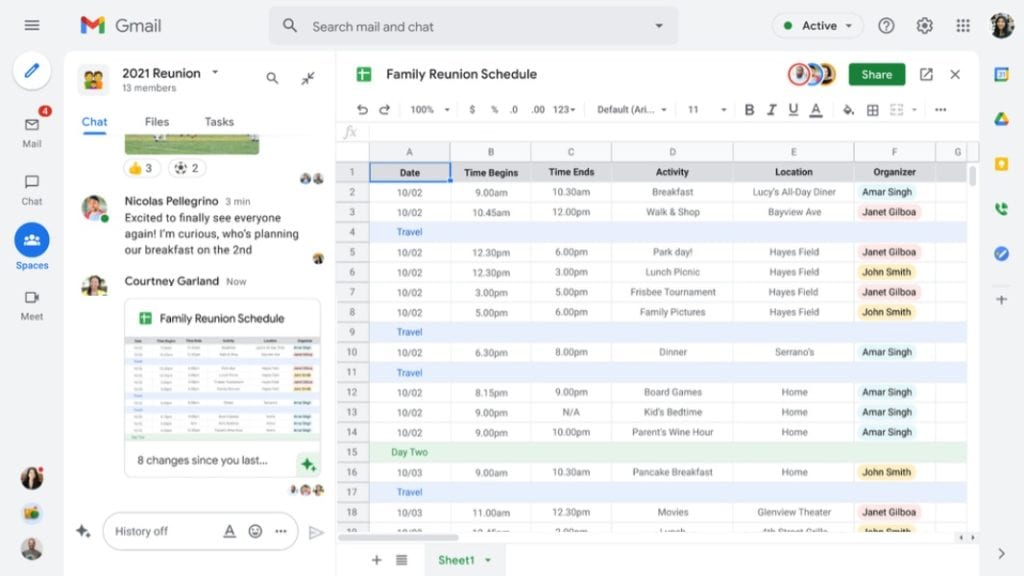
Task: Open Tasks side panel check icon
Action: click(x=1001, y=253)
